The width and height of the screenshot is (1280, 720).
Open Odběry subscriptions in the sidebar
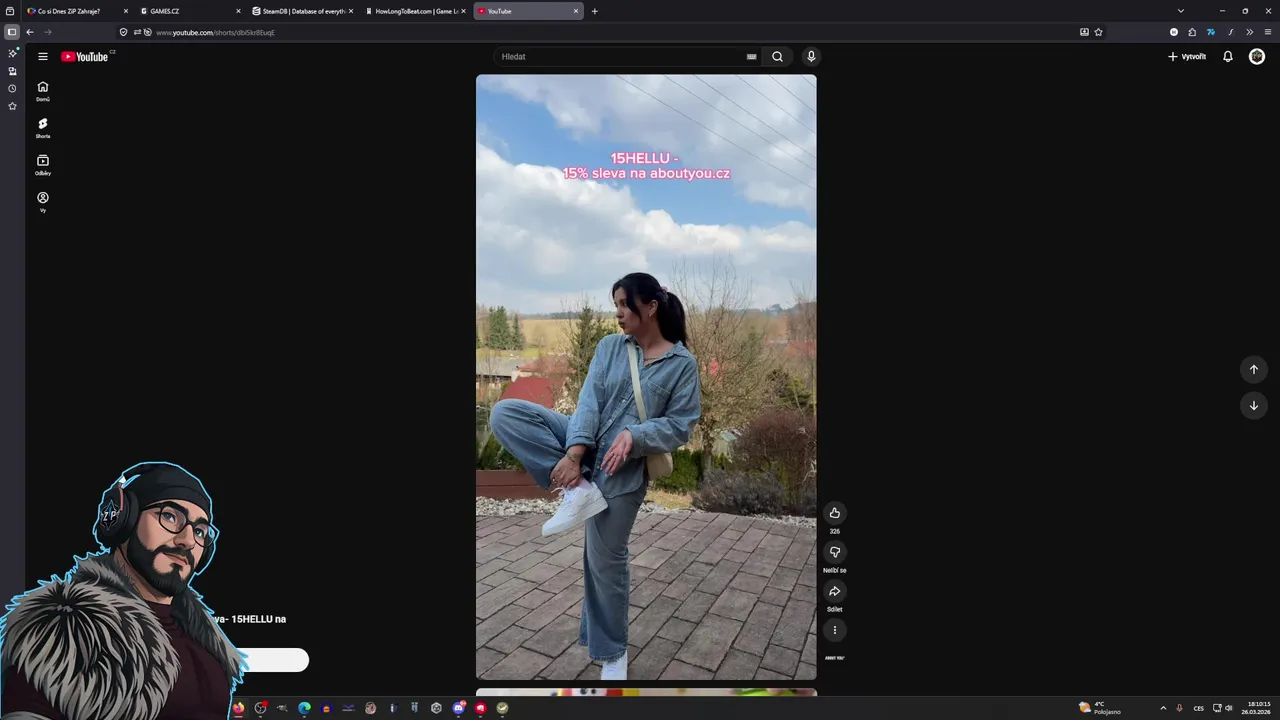coord(43,165)
